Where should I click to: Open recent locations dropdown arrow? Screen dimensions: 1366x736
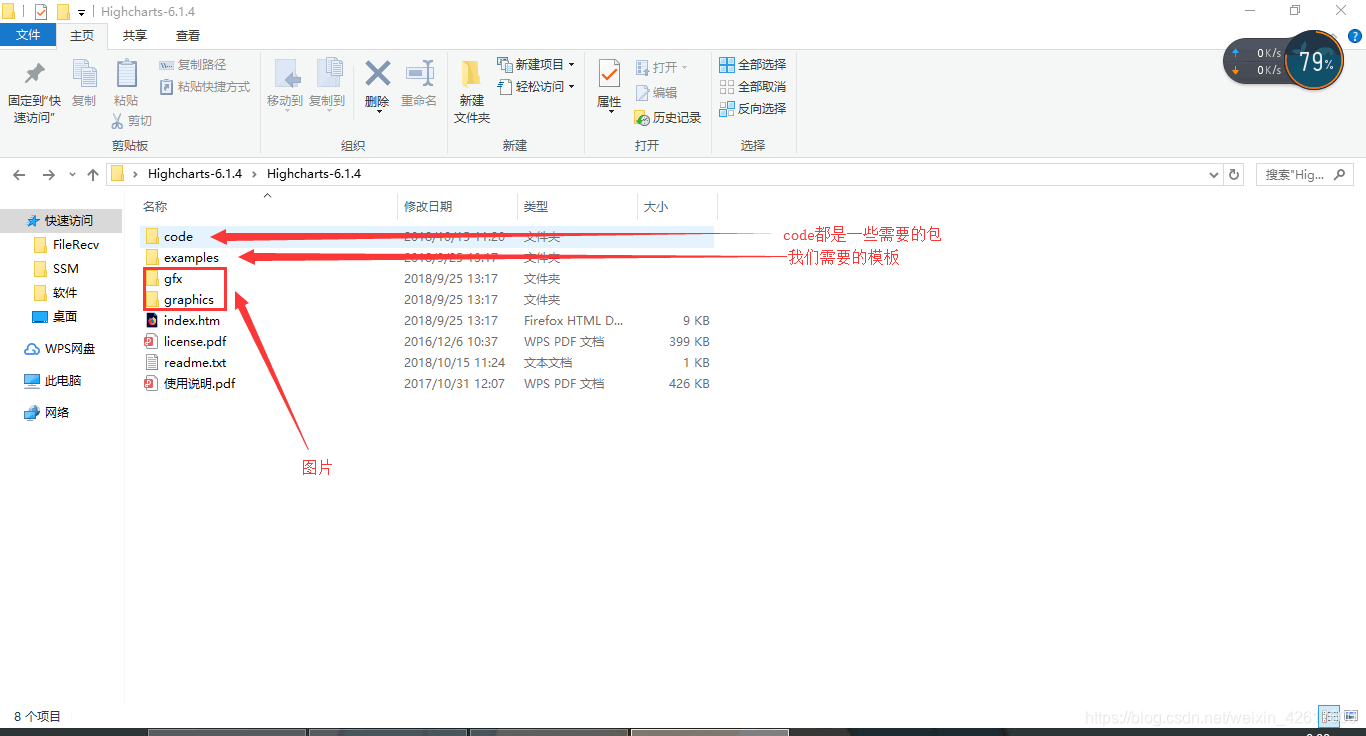pyautogui.click(x=73, y=175)
